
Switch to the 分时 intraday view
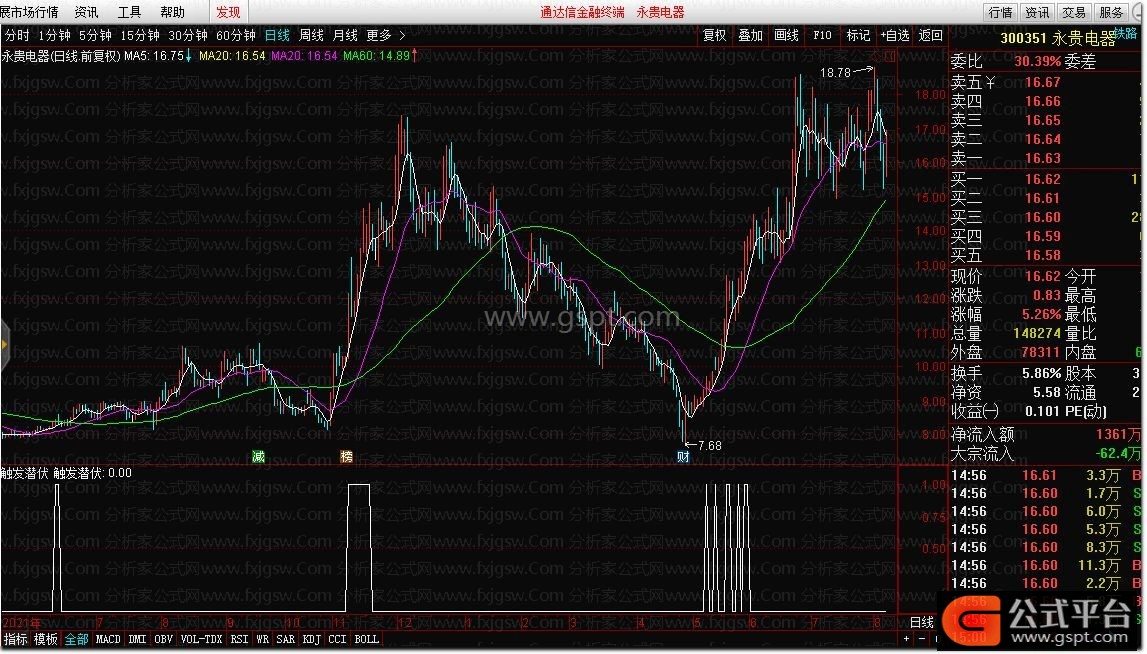pyautogui.click(x=18, y=35)
